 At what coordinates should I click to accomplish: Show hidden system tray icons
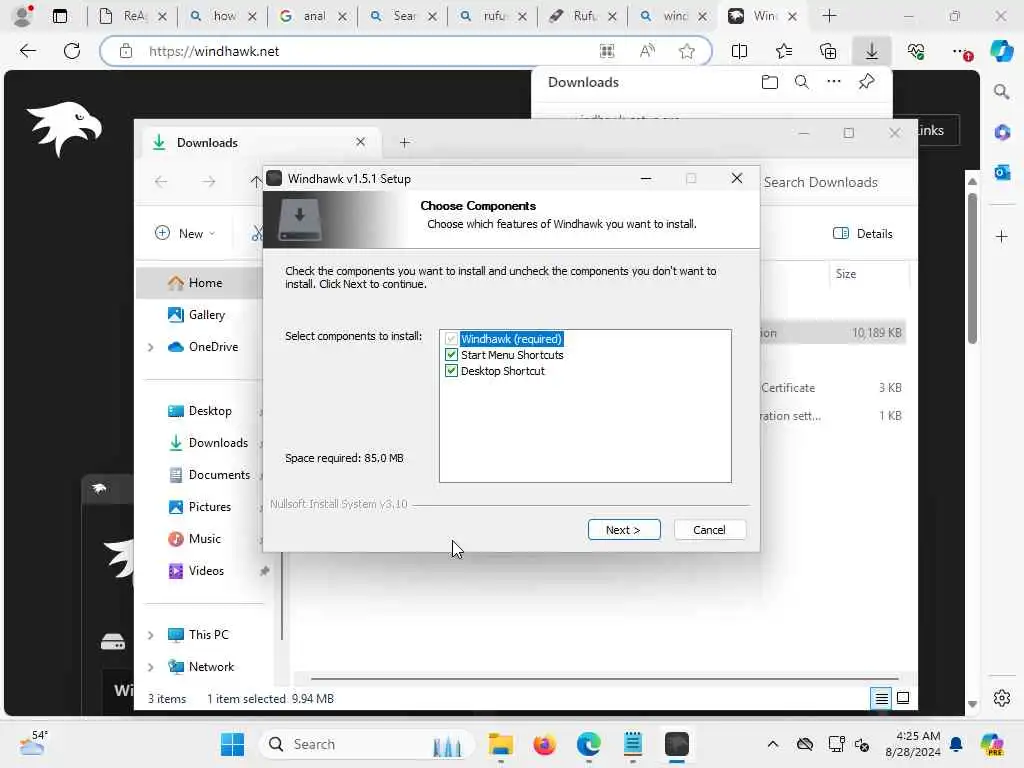(773, 744)
